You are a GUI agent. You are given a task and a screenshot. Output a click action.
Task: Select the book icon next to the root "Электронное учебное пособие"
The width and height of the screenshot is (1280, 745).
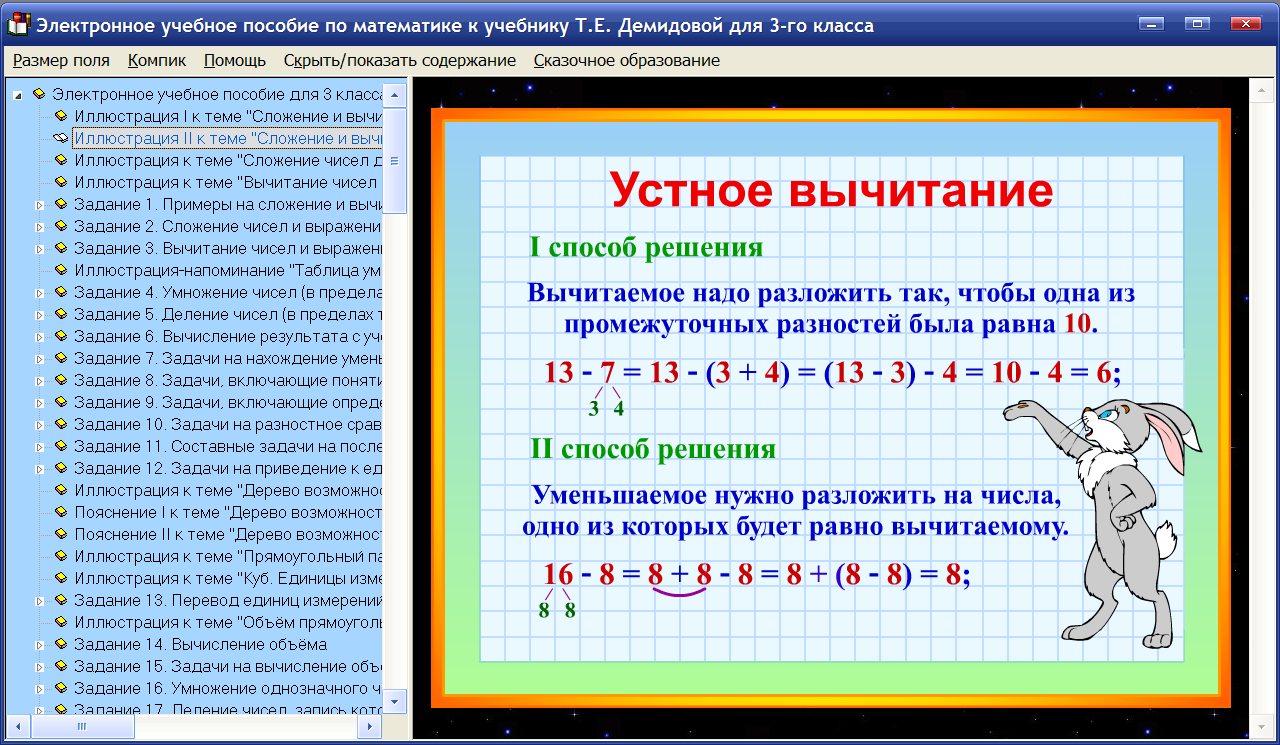pos(38,94)
